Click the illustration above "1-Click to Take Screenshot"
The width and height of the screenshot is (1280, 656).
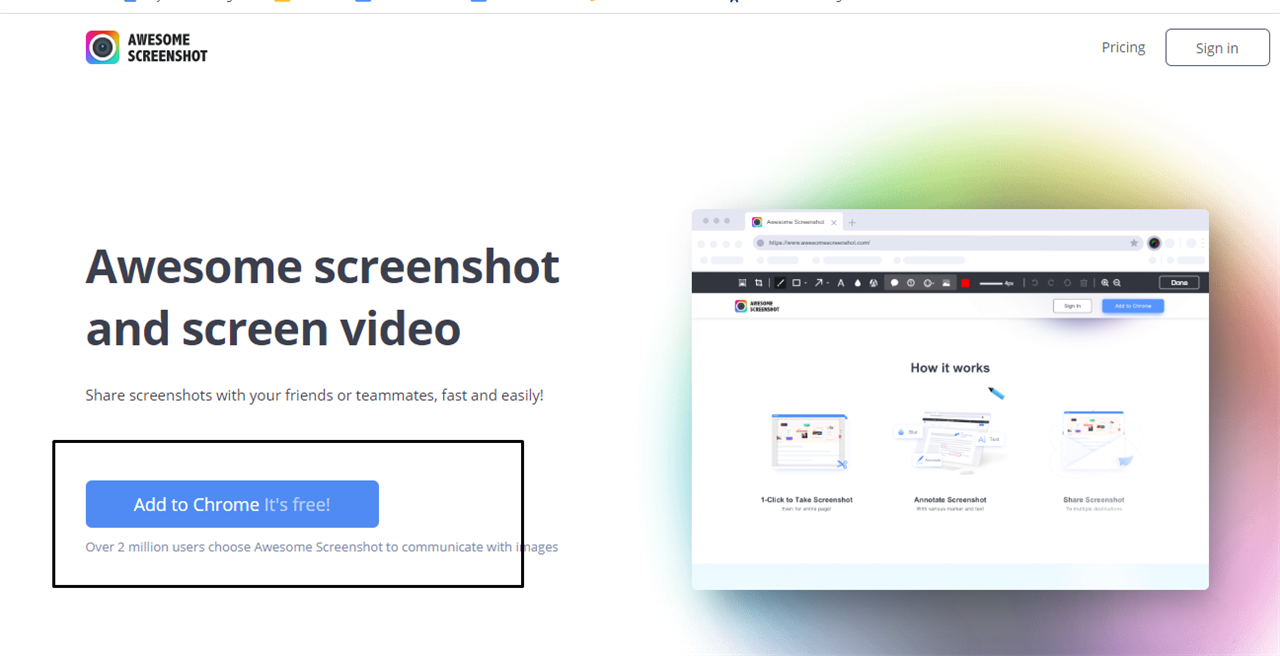point(809,442)
